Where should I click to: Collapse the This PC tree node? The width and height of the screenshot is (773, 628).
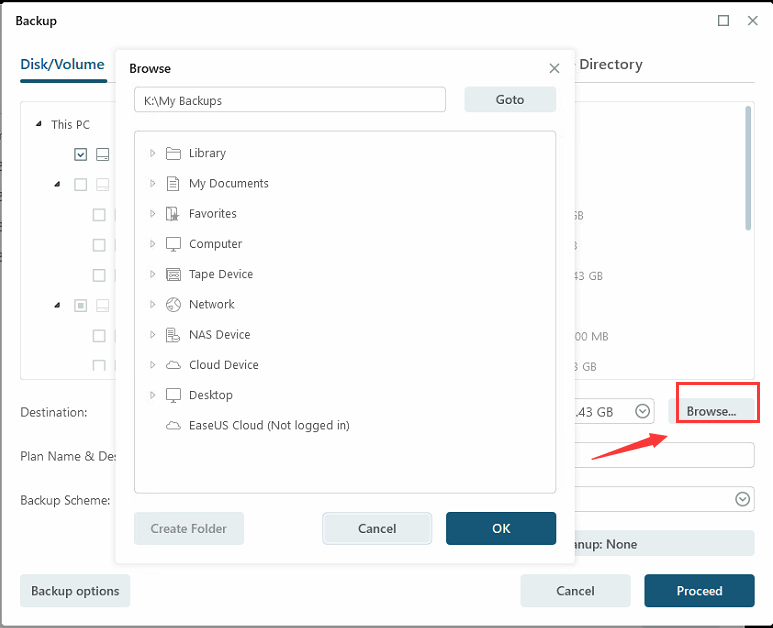38,125
